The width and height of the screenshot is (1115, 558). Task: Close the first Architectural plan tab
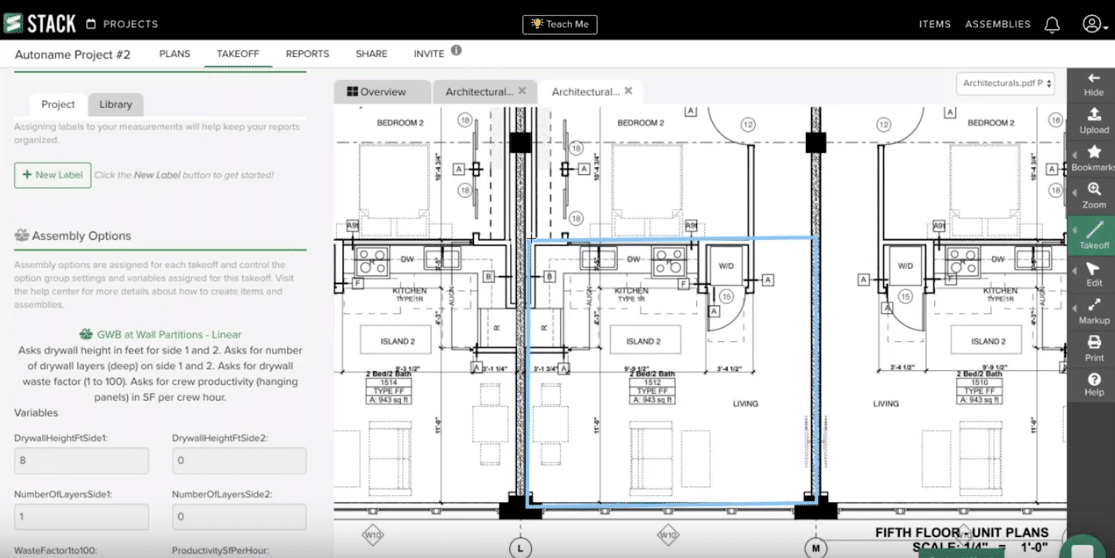(522, 91)
